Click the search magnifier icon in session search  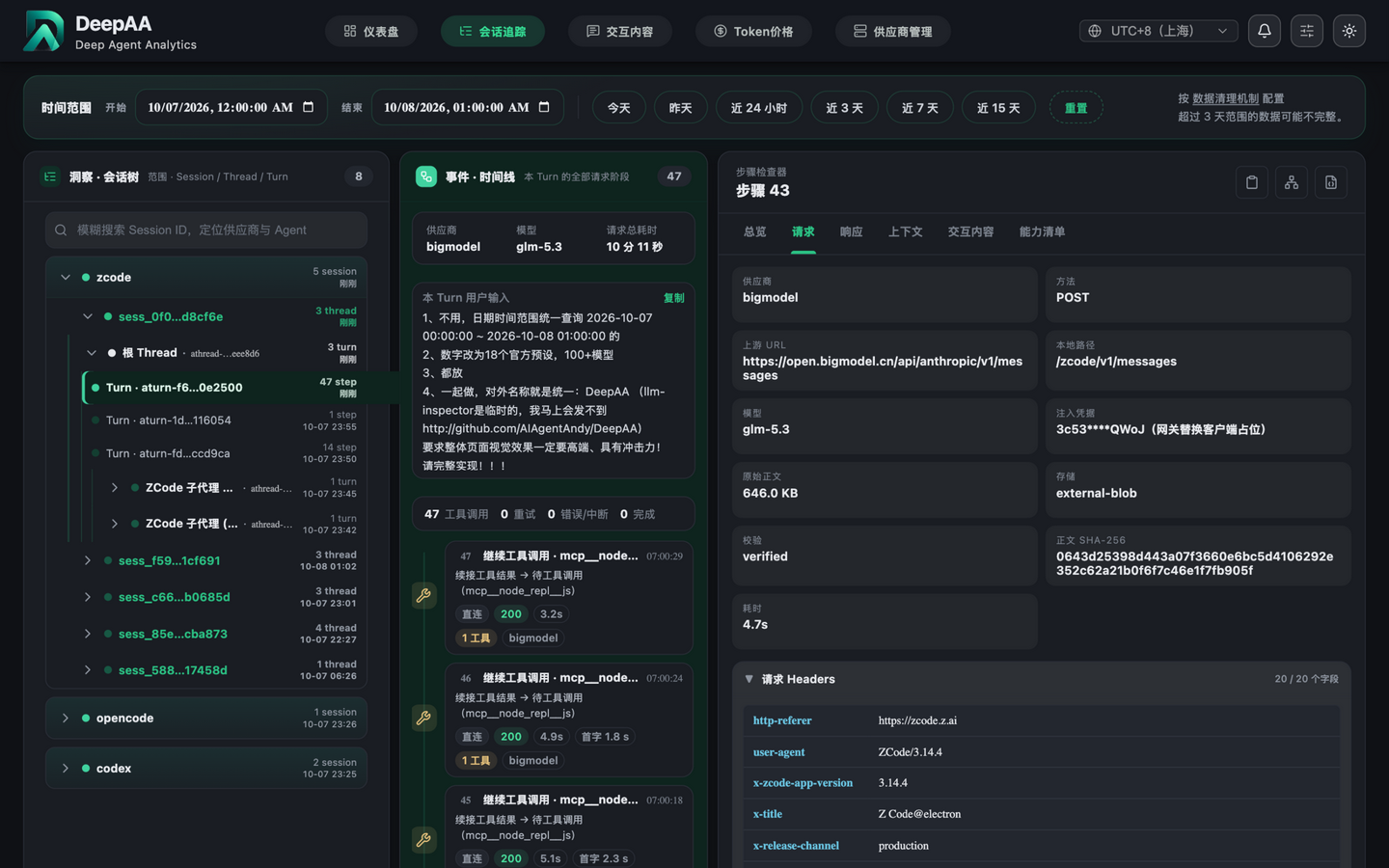pyautogui.click(x=61, y=231)
